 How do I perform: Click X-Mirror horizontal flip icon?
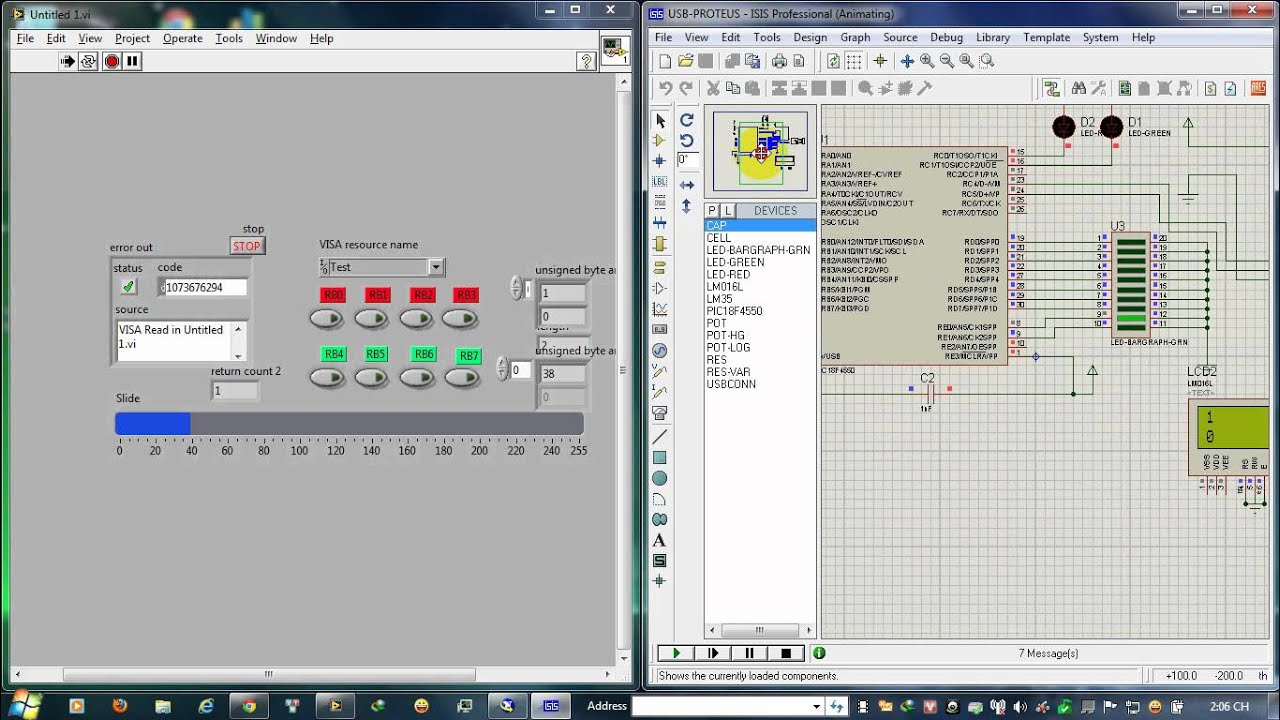pos(686,185)
